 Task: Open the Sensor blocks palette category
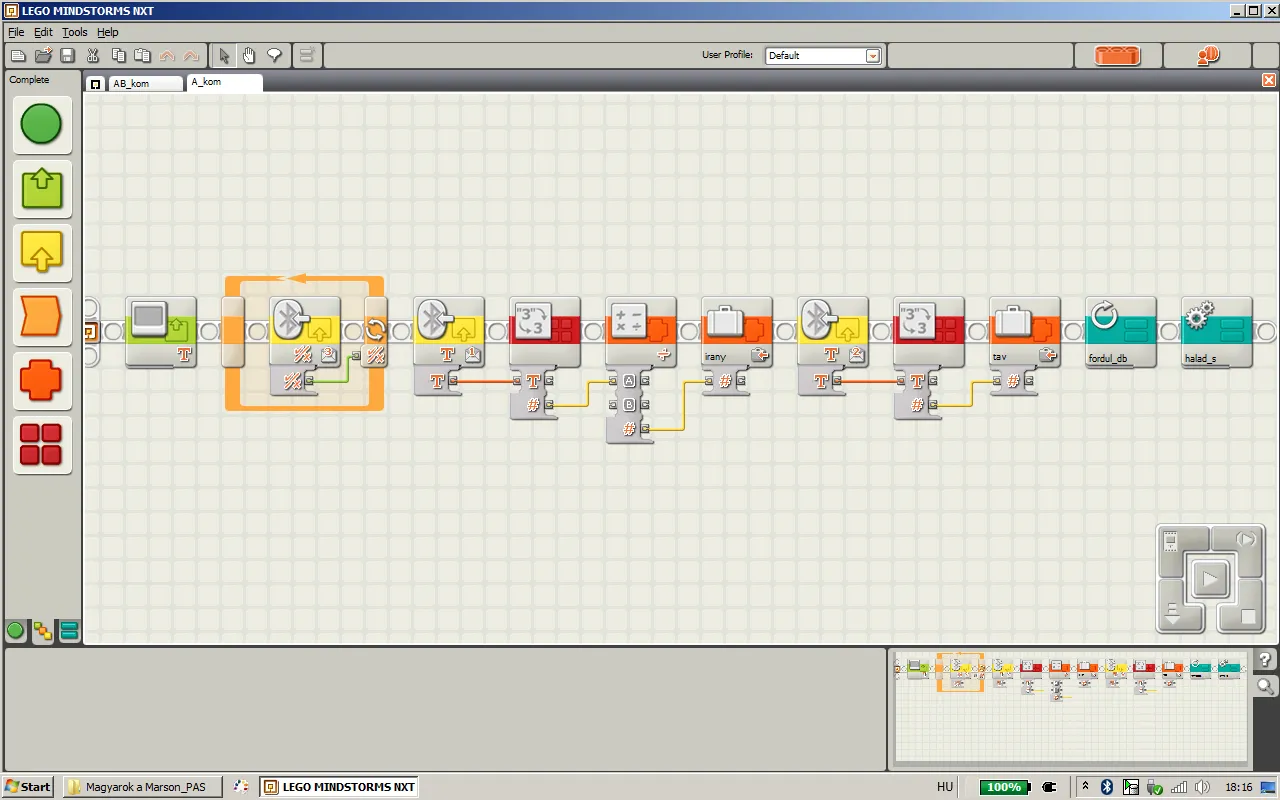41,253
